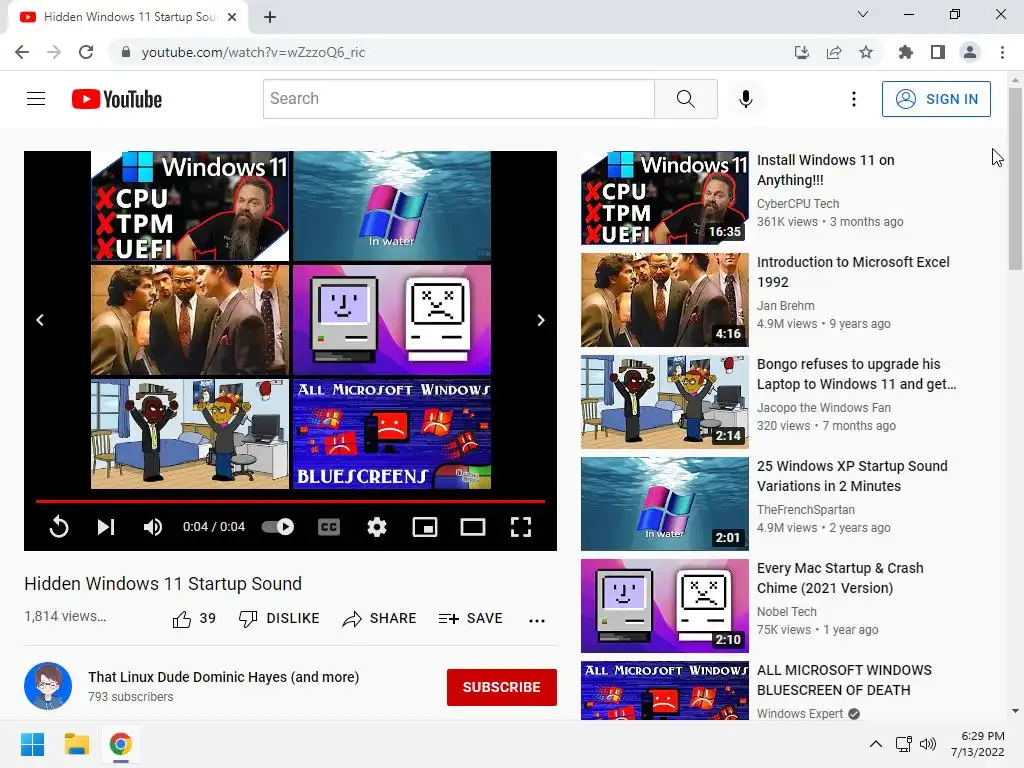Open ALL MICROSOFT WINDOWS BLUESCREEN OF DEATH video
This screenshot has height=768, width=1024.
[x=844, y=680]
